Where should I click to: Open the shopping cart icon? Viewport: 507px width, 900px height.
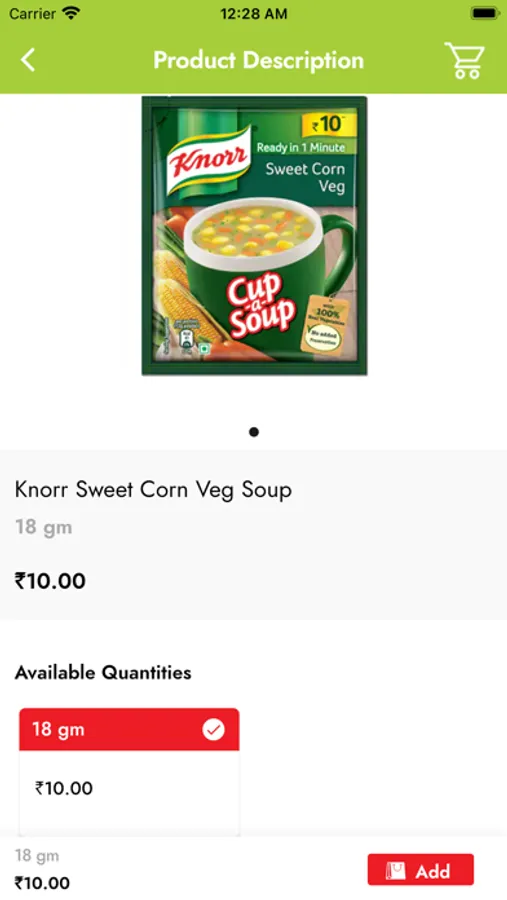point(464,60)
